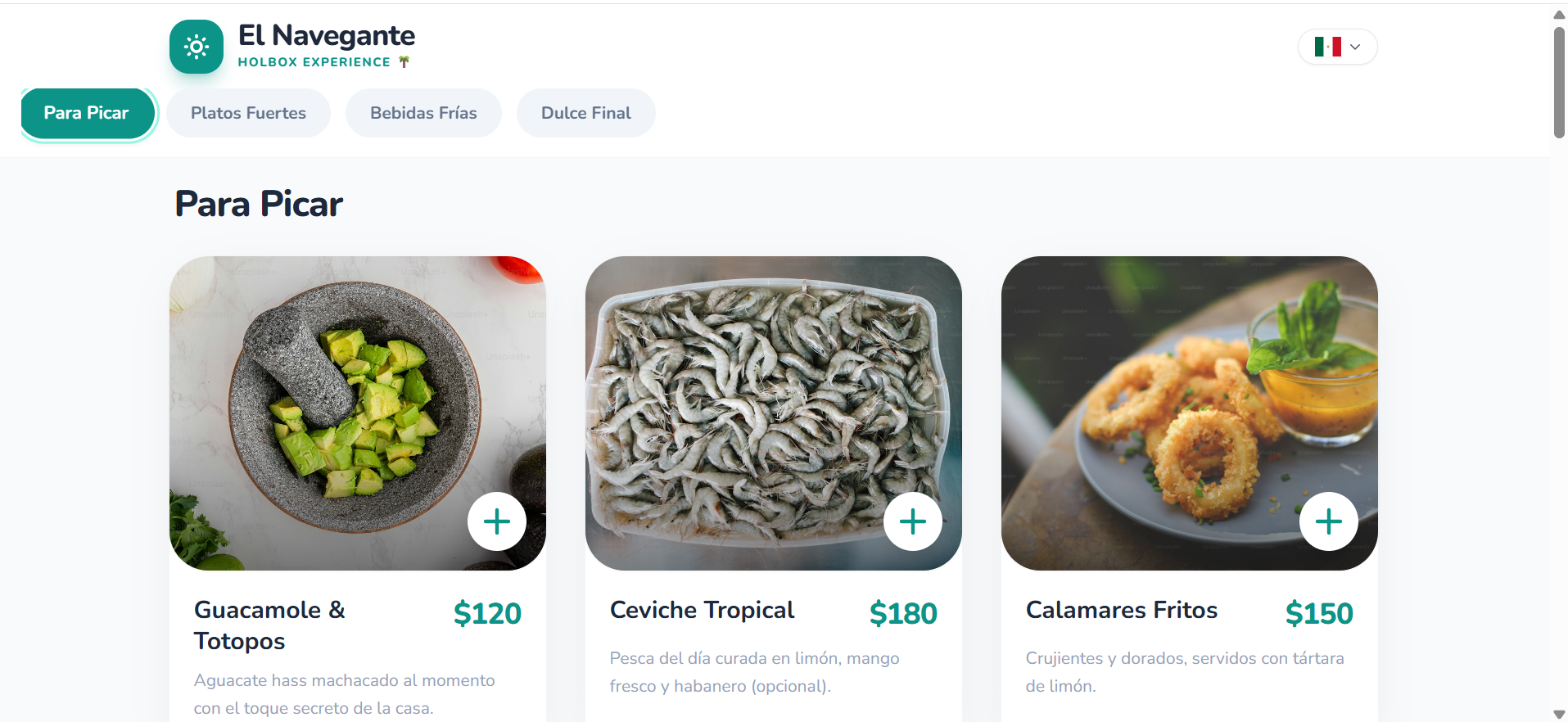
Task: Add Ceviche Tropical using plus icon
Action: click(913, 521)
